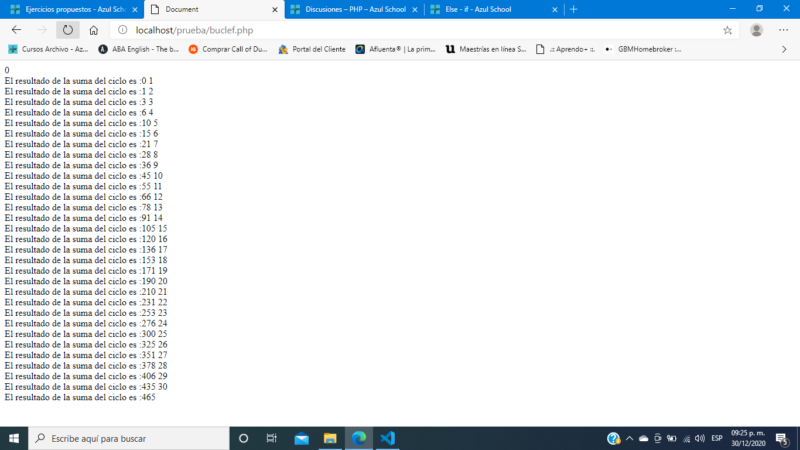The height and width of the screenshot is (450, 800).
Task: Click the browser back arrow
Action: [x=16, y=30]
